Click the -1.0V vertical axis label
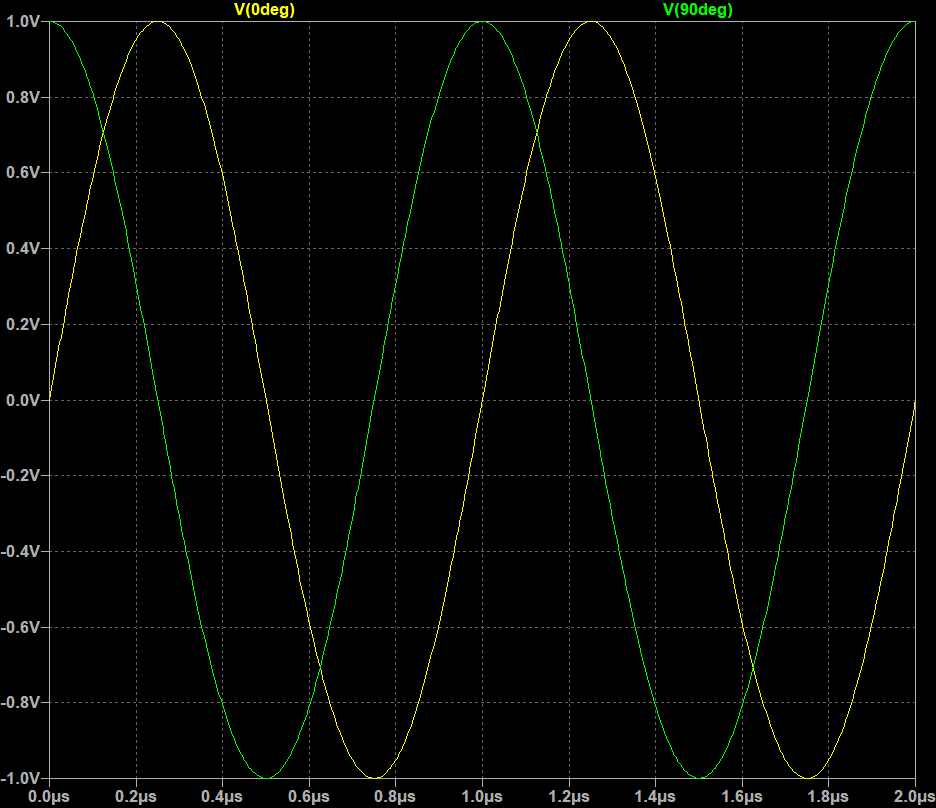 19,779
